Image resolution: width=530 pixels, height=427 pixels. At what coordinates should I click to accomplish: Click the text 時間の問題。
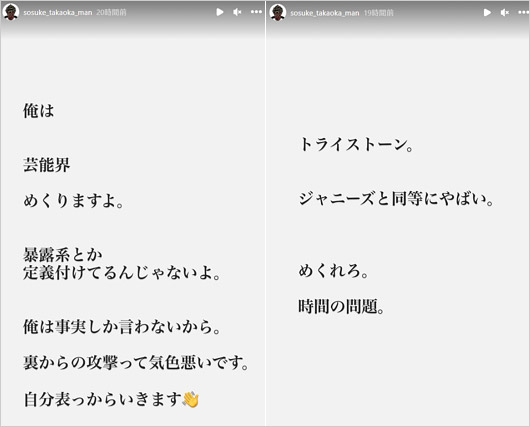(341, 307)
